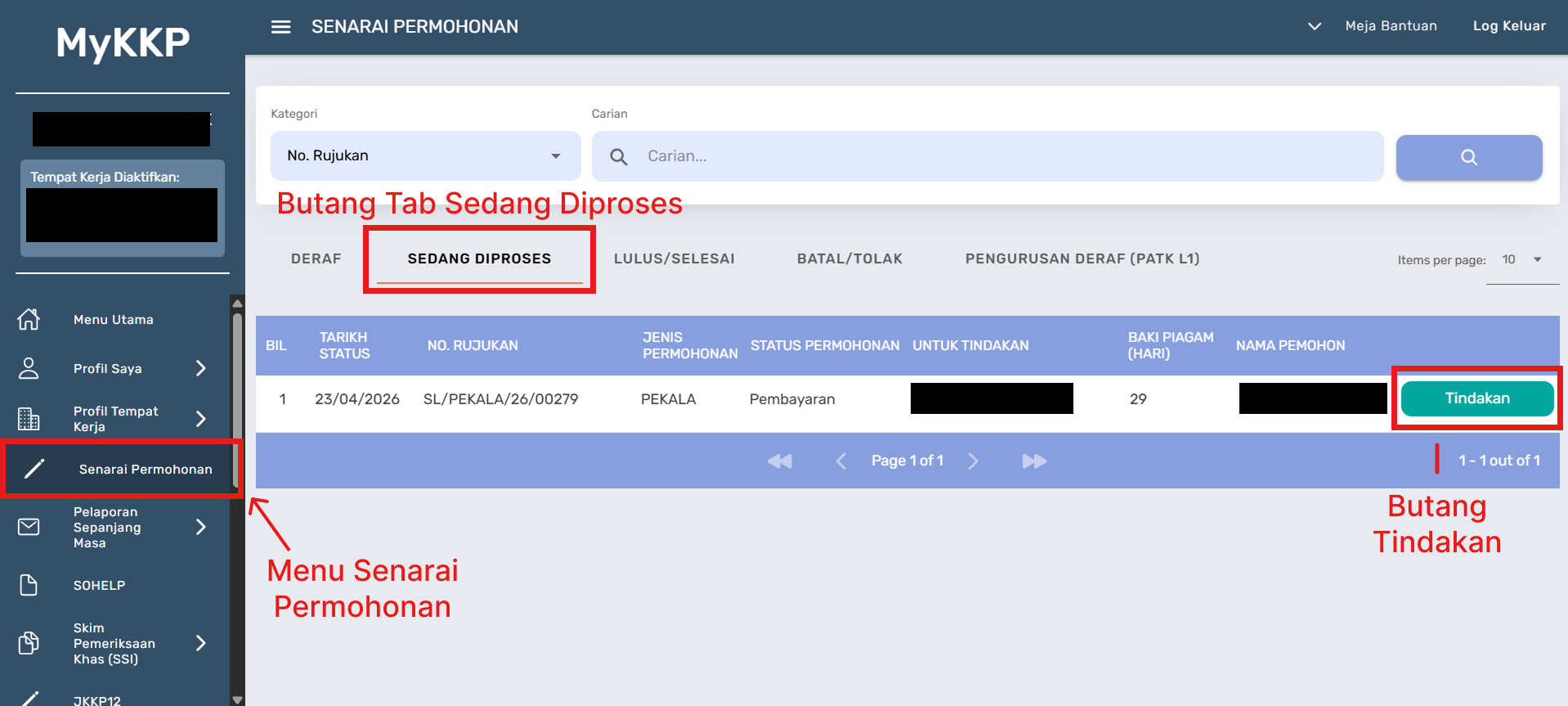Viewport: 1568px width, 706px height.
Task: Expand Profil Tempat Kerja submenu
Action: (x=200, y=419)
